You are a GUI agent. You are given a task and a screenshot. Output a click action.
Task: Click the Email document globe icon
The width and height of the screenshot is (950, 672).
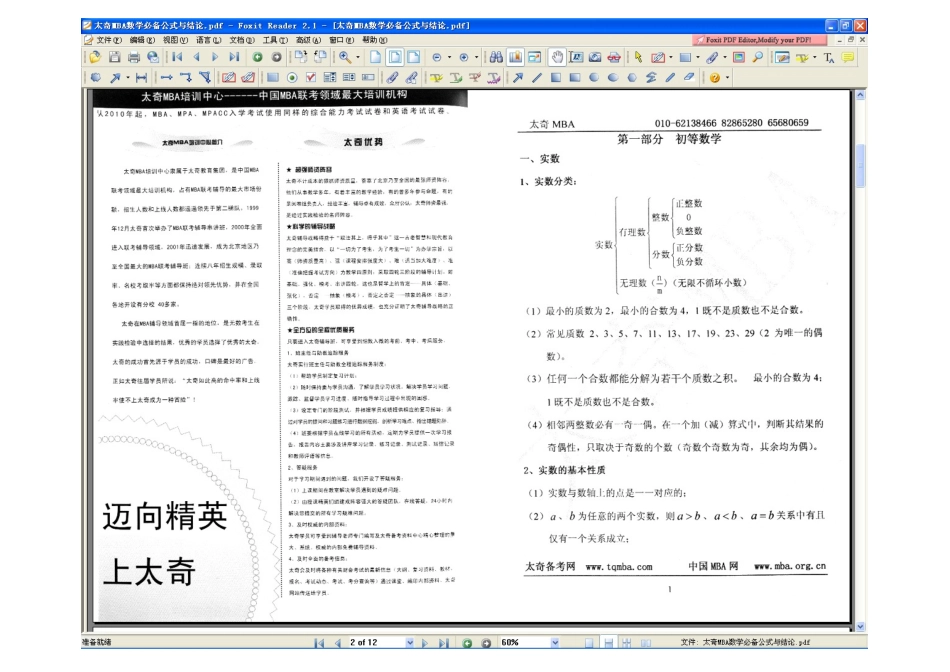153,57
